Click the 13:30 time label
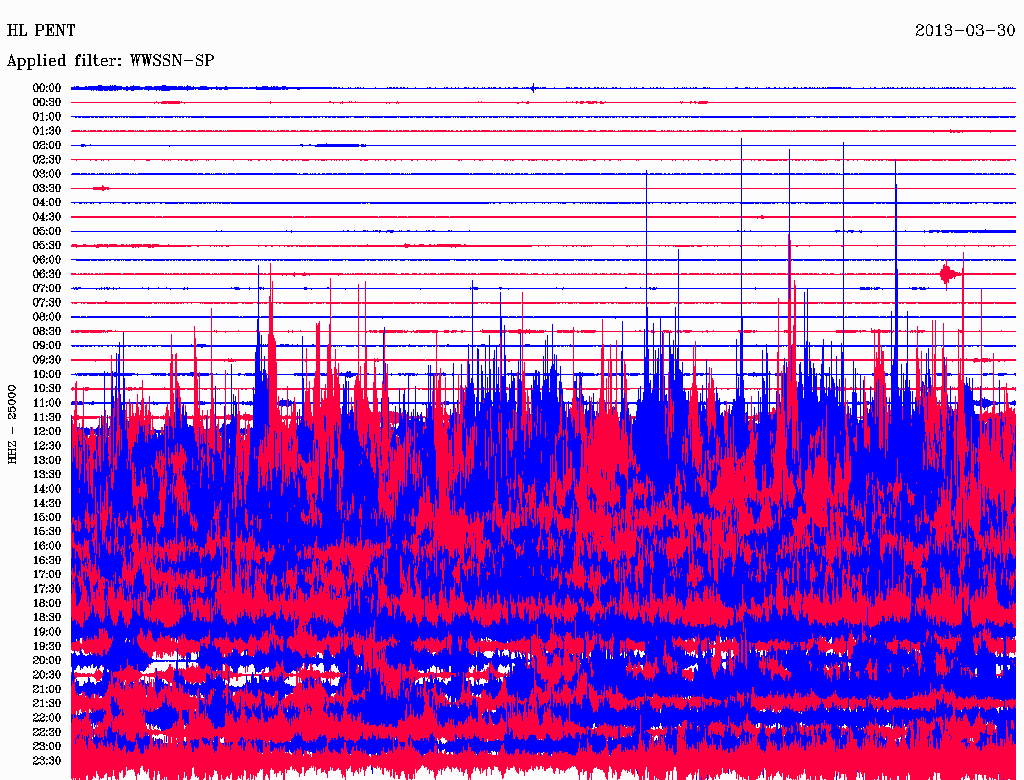This screenshot has height=780, width=1024. pyautogui.click(x=46, y=474)
